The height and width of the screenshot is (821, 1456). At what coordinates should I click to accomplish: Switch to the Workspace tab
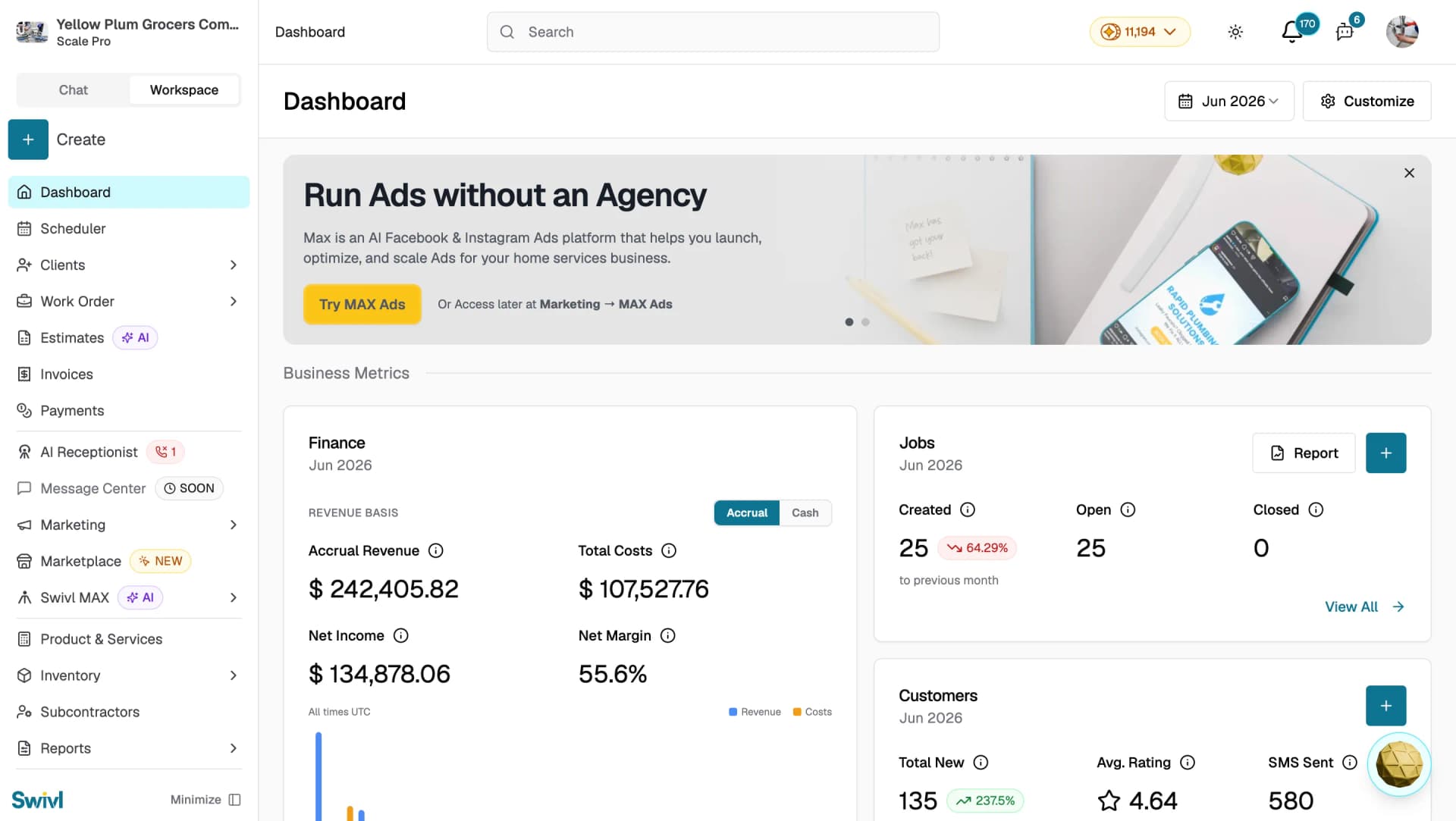[x=184, y=89]
